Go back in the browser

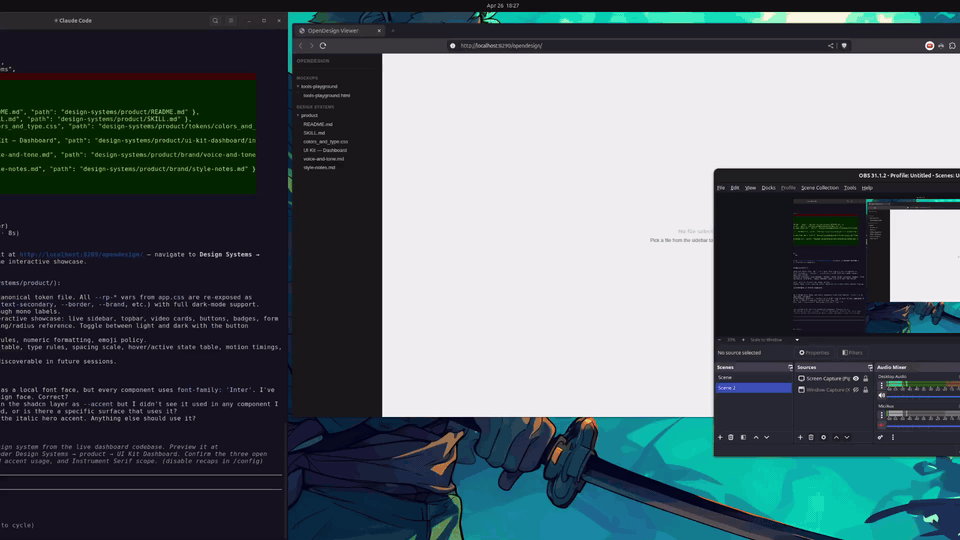(301, 45)
